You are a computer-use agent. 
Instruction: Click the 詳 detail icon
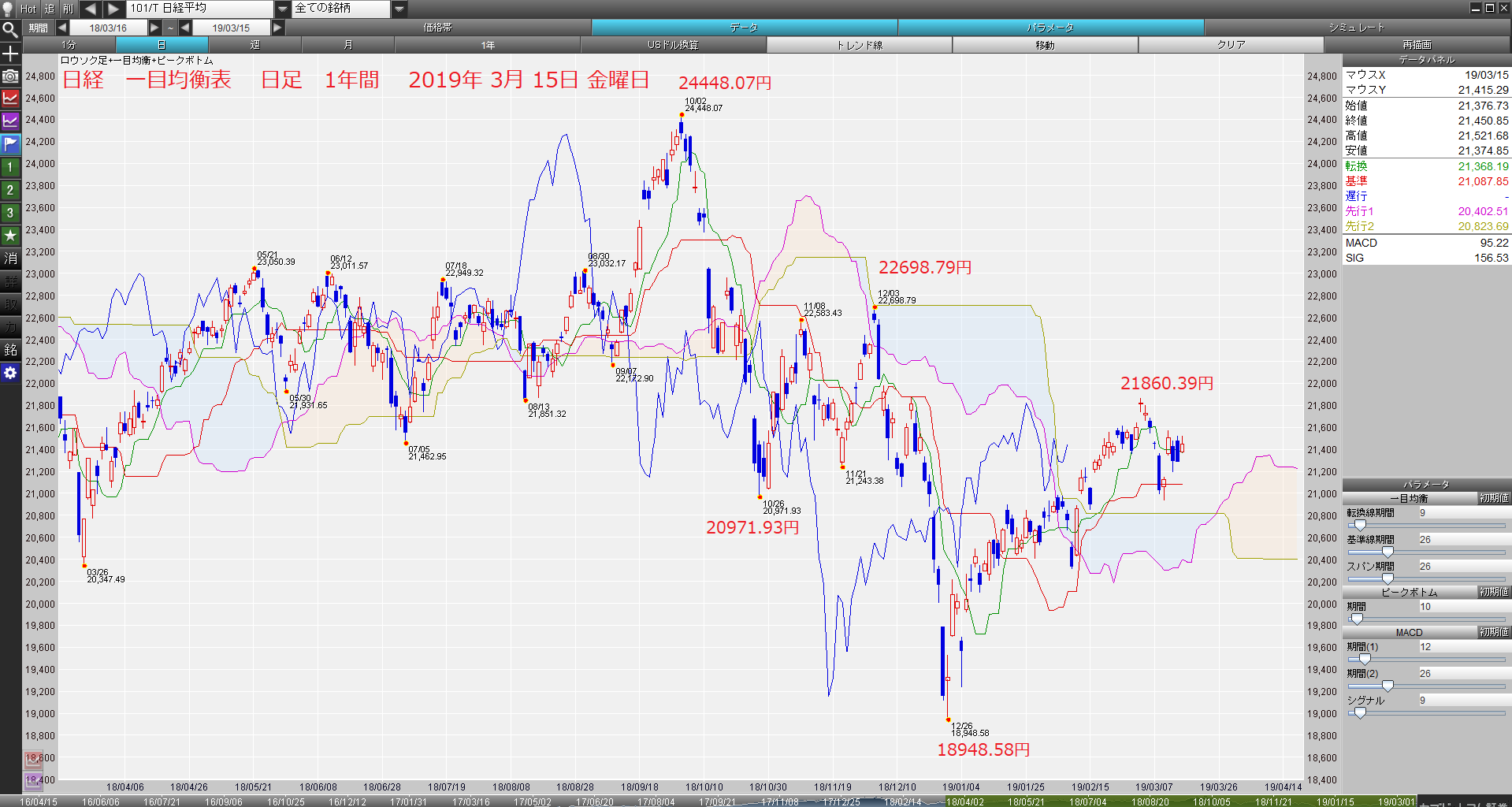(10, 281)
